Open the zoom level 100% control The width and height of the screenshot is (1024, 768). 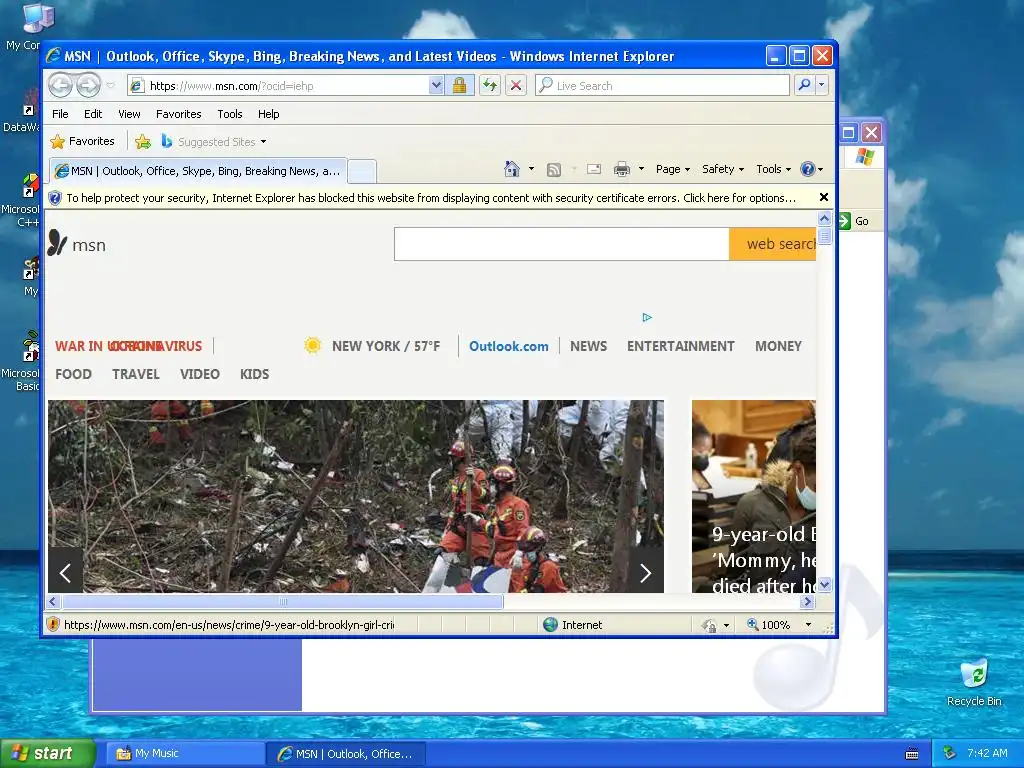coord(779,625)
